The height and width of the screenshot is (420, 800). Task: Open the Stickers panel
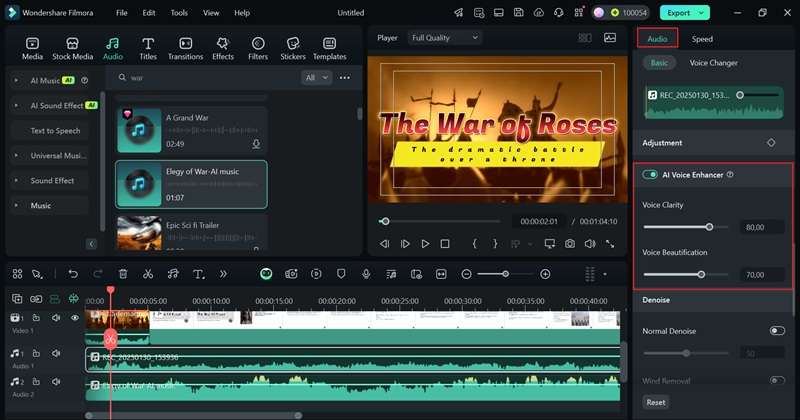293,49
